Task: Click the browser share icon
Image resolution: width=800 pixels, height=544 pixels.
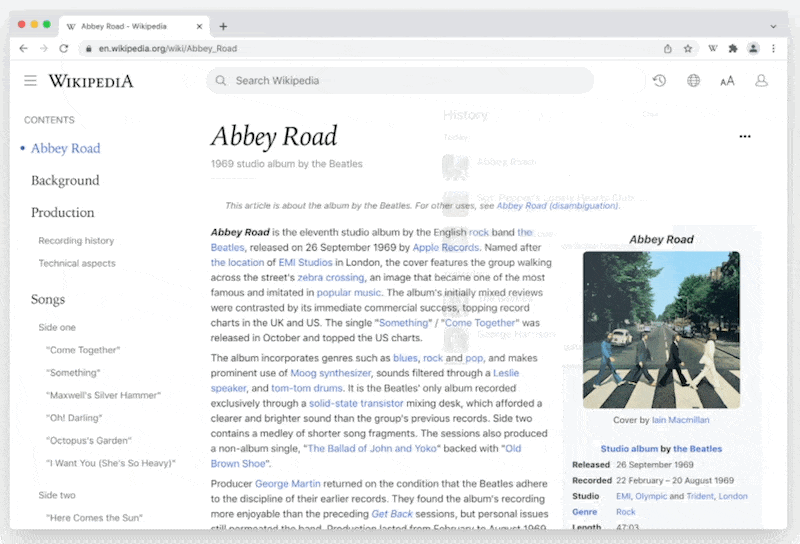Action: click(x=667, y=48)
